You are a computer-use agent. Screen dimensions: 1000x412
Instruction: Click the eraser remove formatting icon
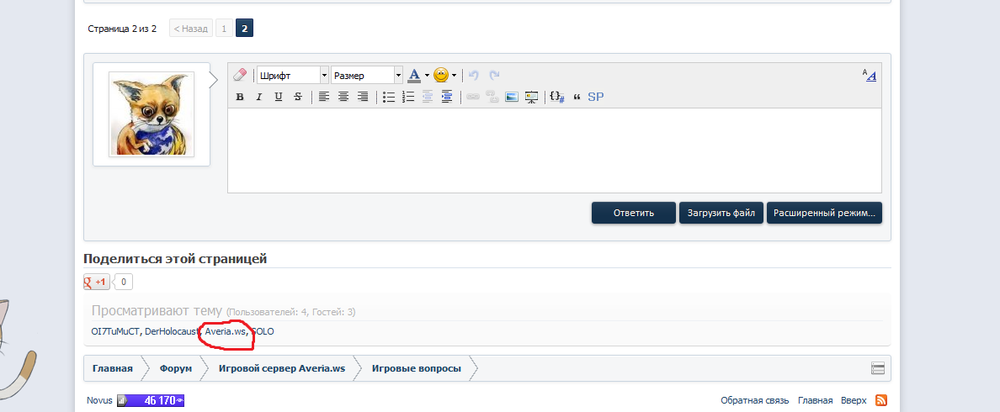(239, 75)
